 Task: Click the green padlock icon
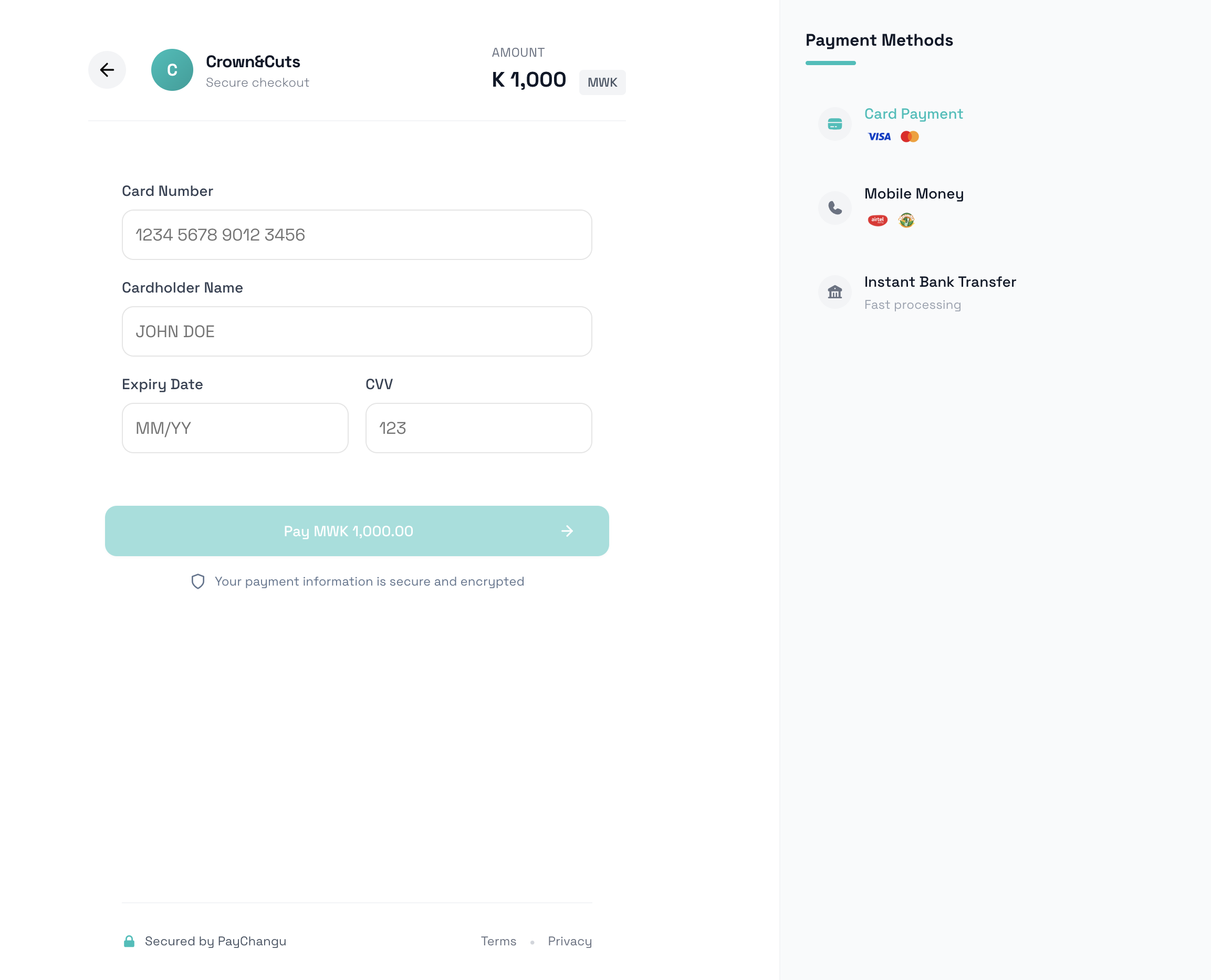129,941
